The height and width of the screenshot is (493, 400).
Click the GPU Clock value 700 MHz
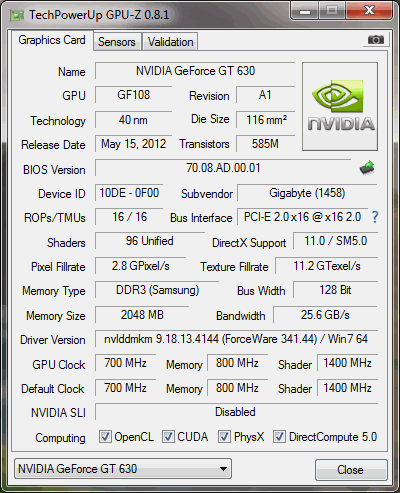125,363
